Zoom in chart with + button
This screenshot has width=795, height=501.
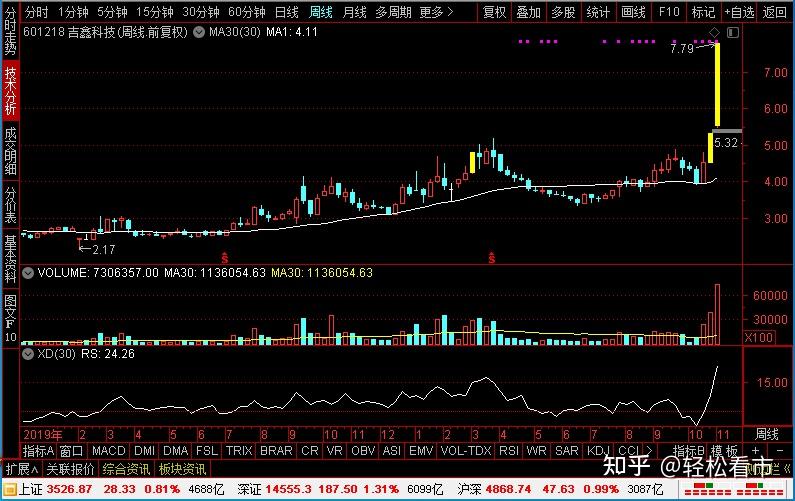coord(755,450)
